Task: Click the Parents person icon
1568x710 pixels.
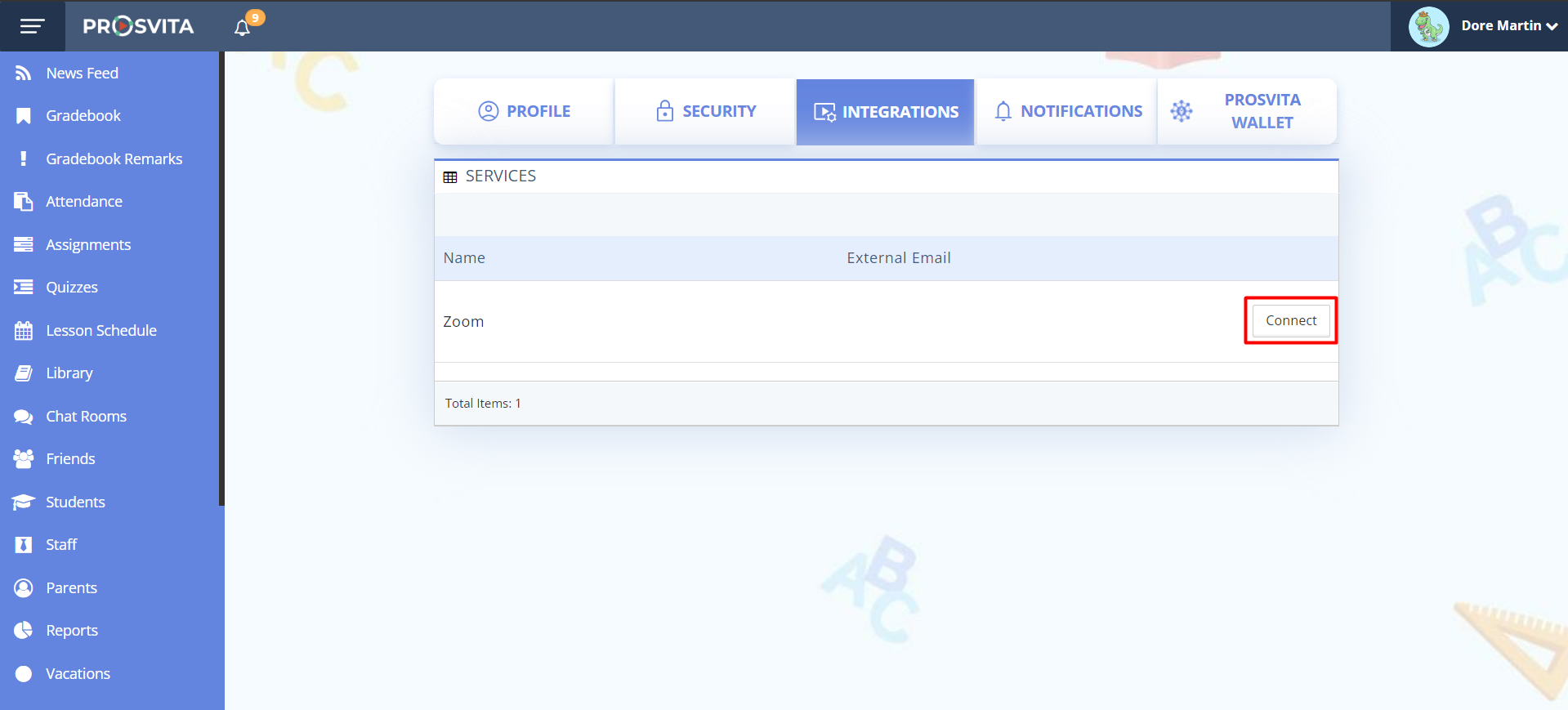Action: pos(24,587)
